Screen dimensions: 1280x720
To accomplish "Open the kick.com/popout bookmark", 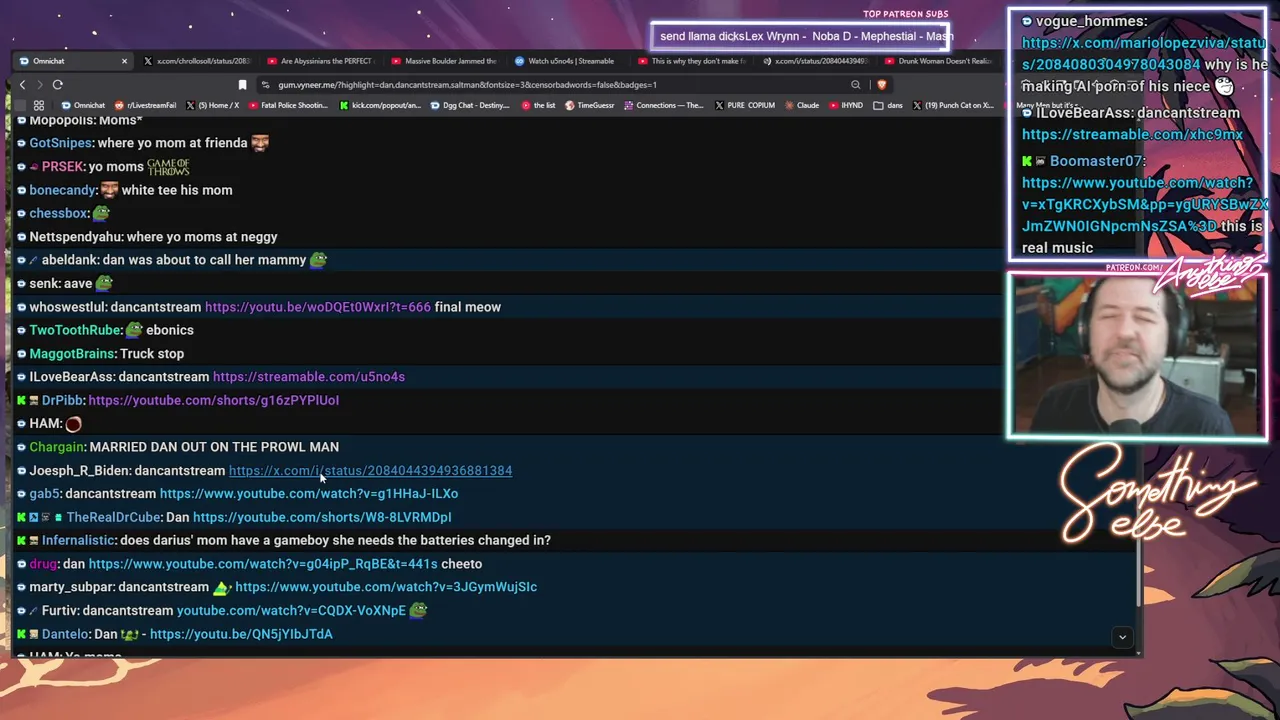I will point(381,105).
